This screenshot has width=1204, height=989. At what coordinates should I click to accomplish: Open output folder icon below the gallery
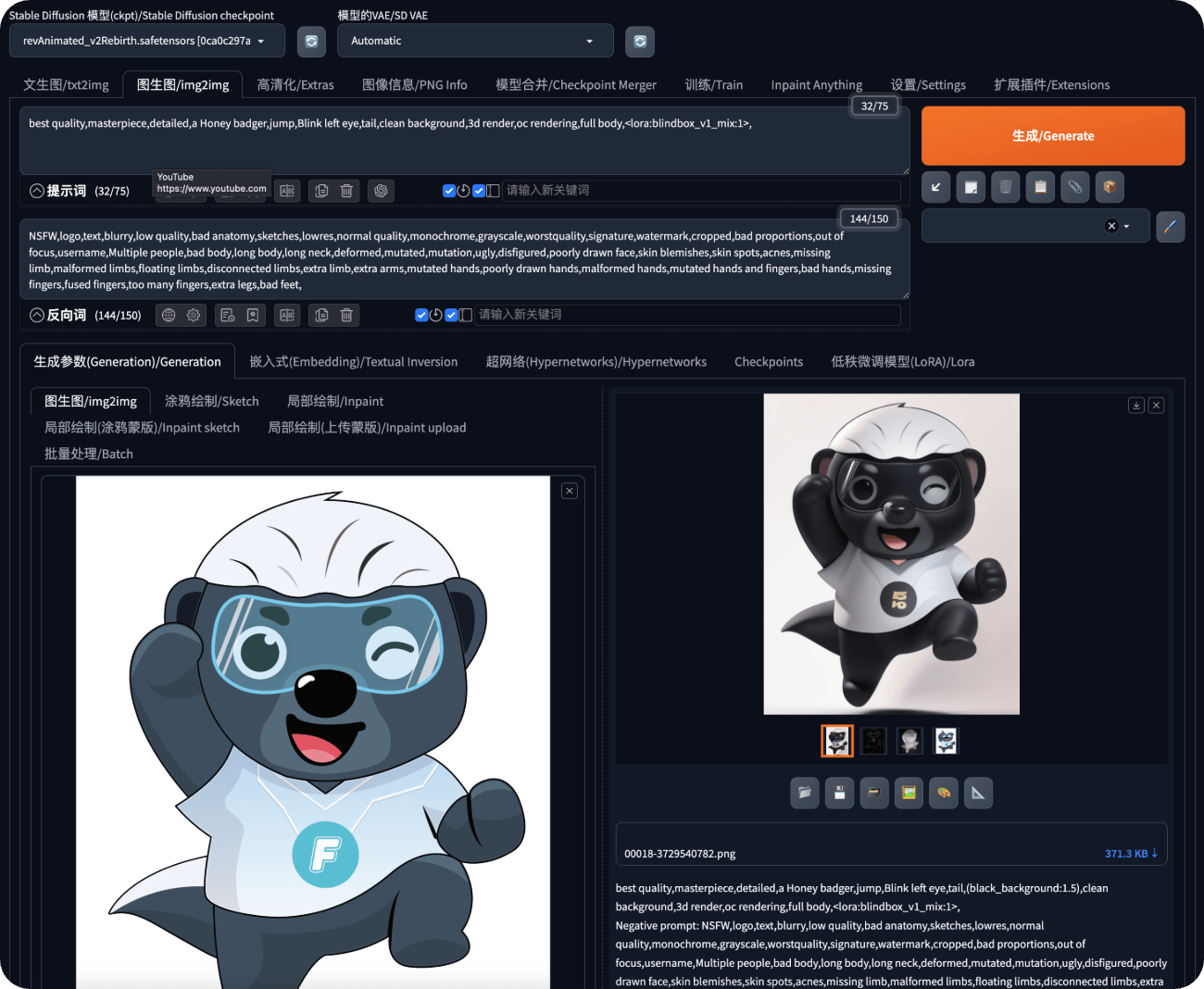pos(805,793)
